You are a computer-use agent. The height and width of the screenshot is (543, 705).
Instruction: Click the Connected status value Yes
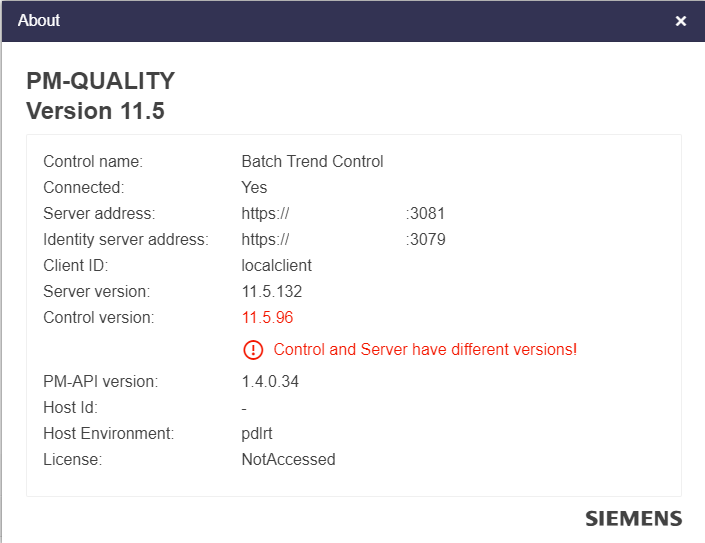[254, 188]
